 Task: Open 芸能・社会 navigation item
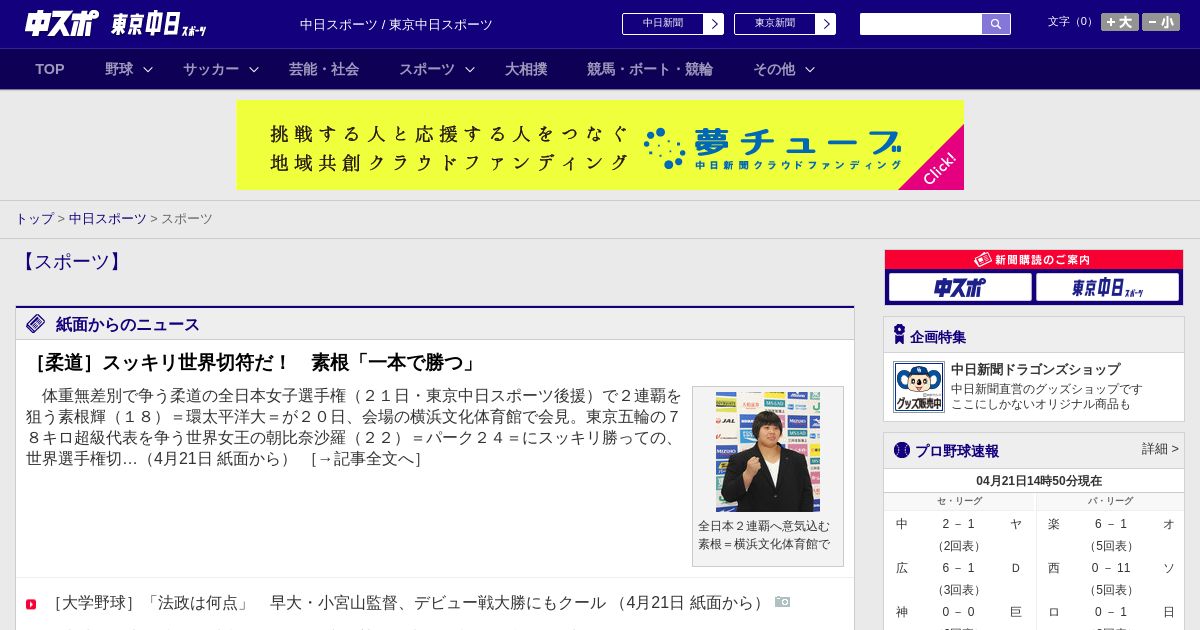[x=324, y=69]
